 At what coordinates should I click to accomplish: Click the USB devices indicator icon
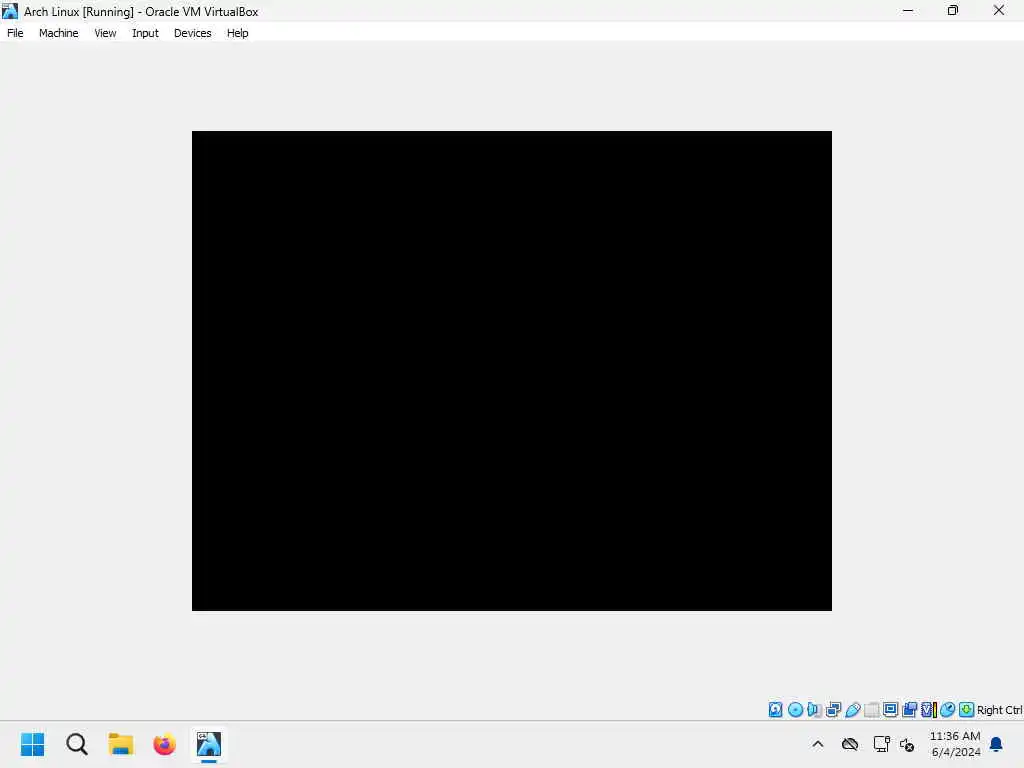(x=853, y=710)
